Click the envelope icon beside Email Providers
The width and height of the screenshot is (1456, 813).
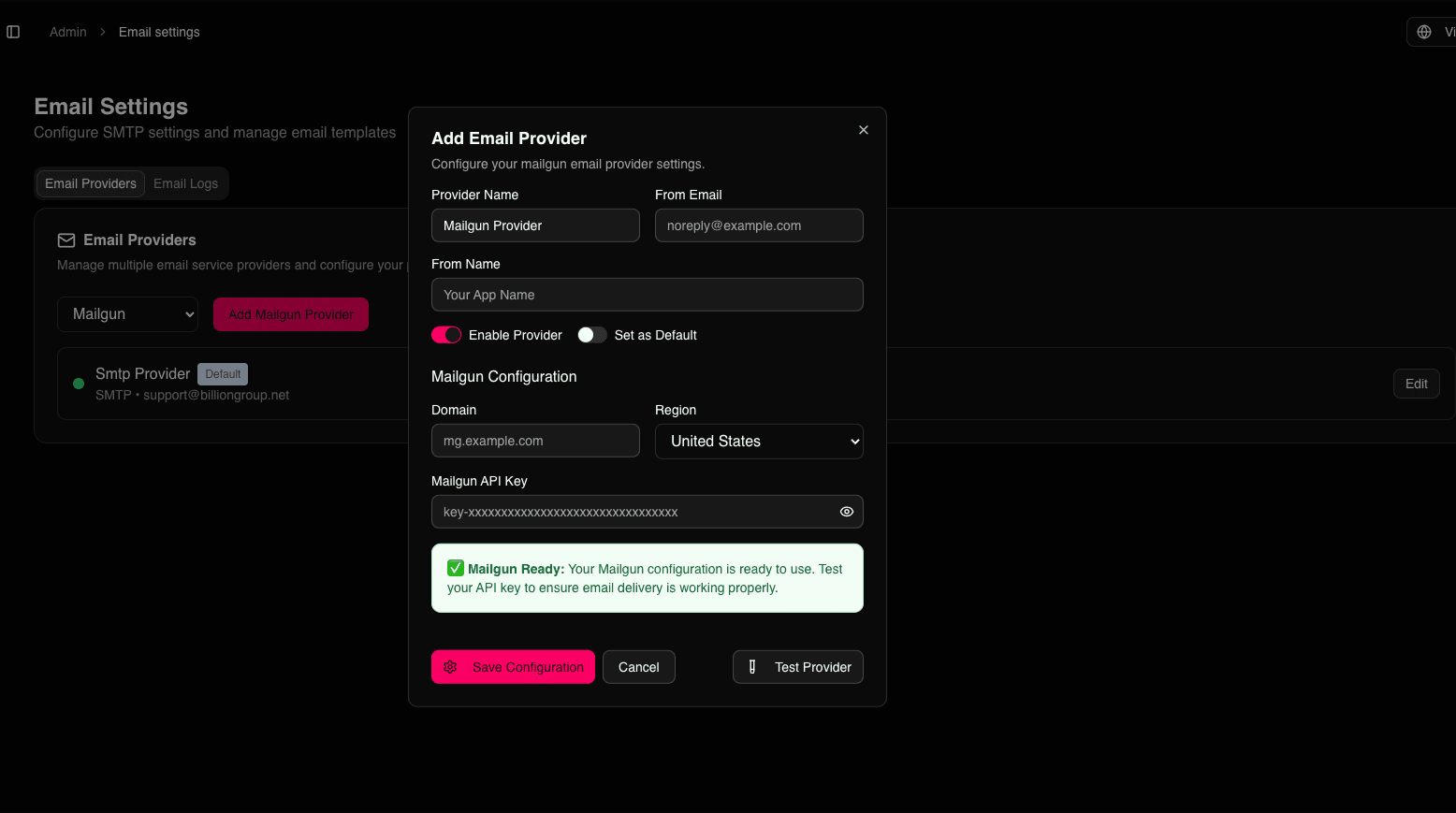[66, 240]
